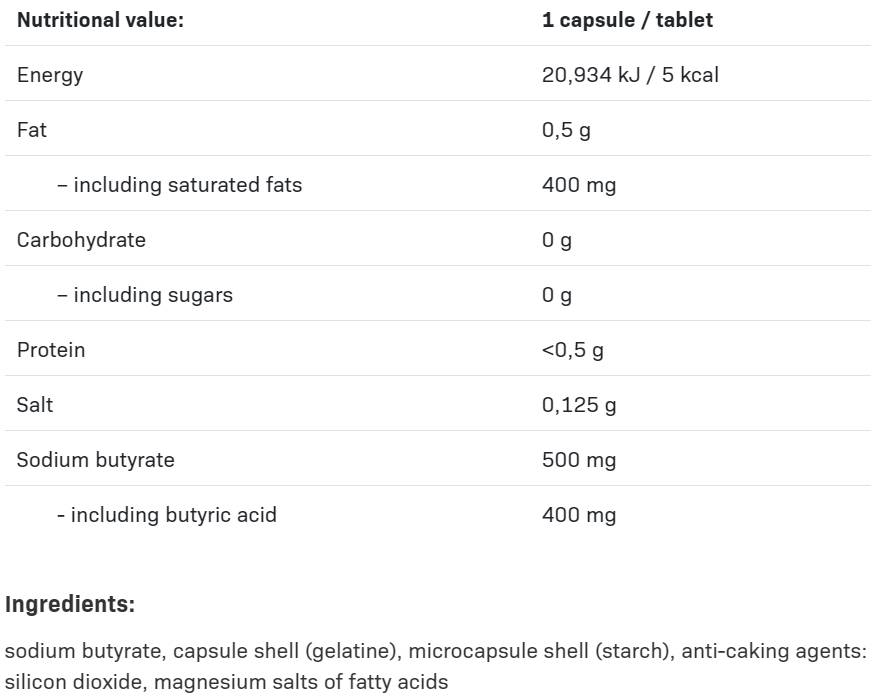The height and width of the screenshot is (696, 873).
Task: Click the 'including sugars' row label
Action: (145, 295)
